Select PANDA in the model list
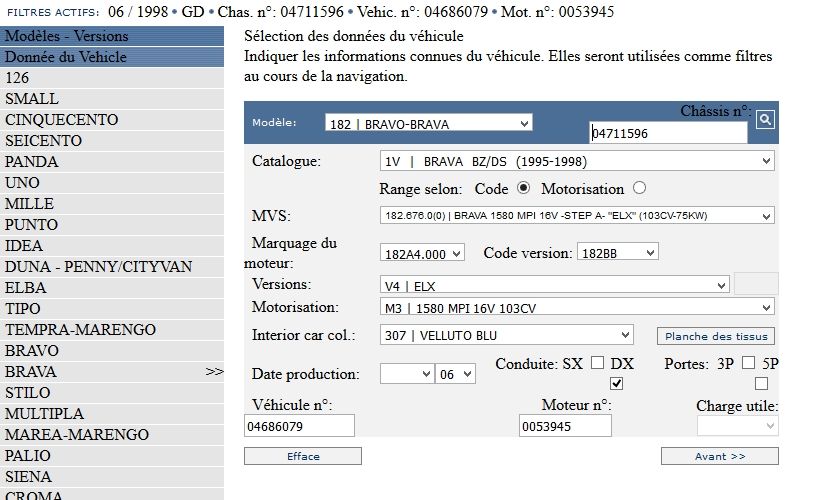 pos(112,161)
